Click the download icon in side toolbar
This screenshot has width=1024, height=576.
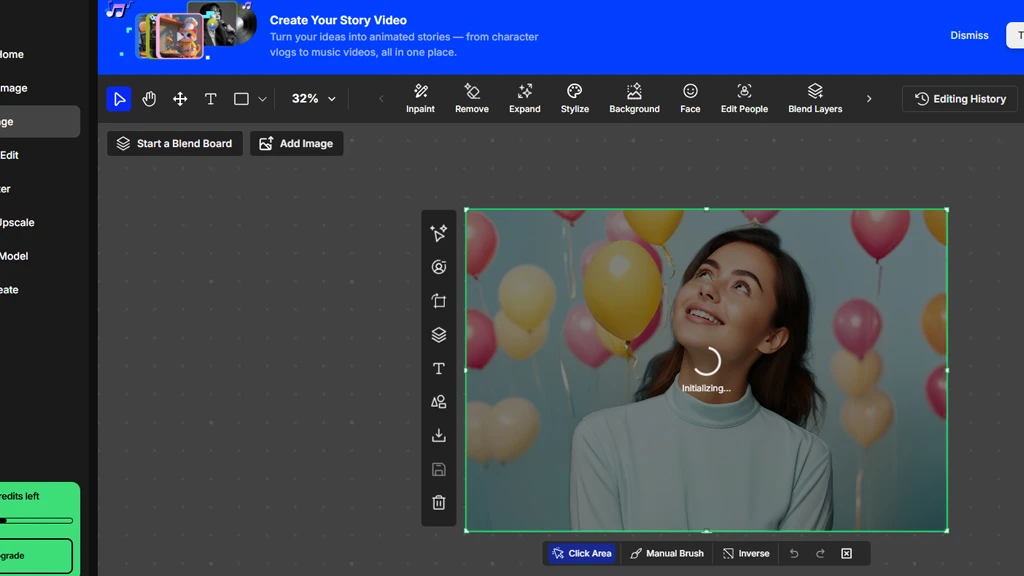pyautogui.click(x=438, y=436)
